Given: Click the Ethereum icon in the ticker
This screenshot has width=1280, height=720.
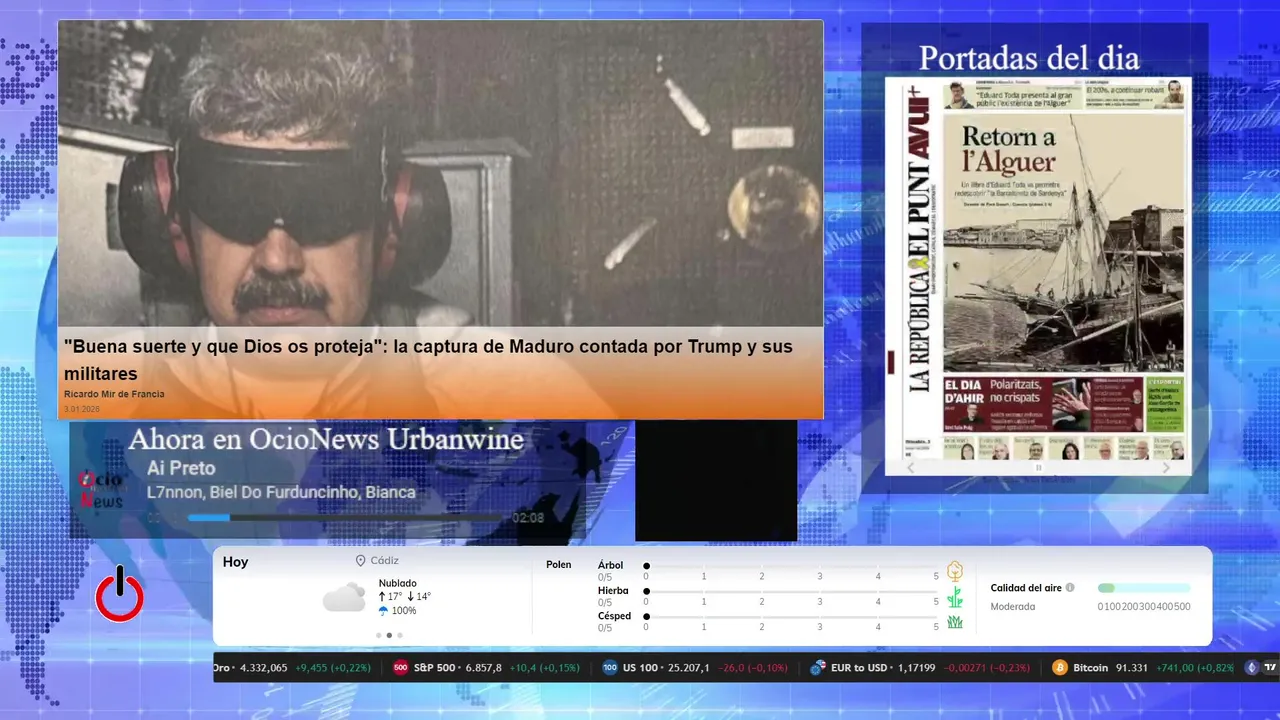Looking at the screenshot, I should (x=1250, y=667).
